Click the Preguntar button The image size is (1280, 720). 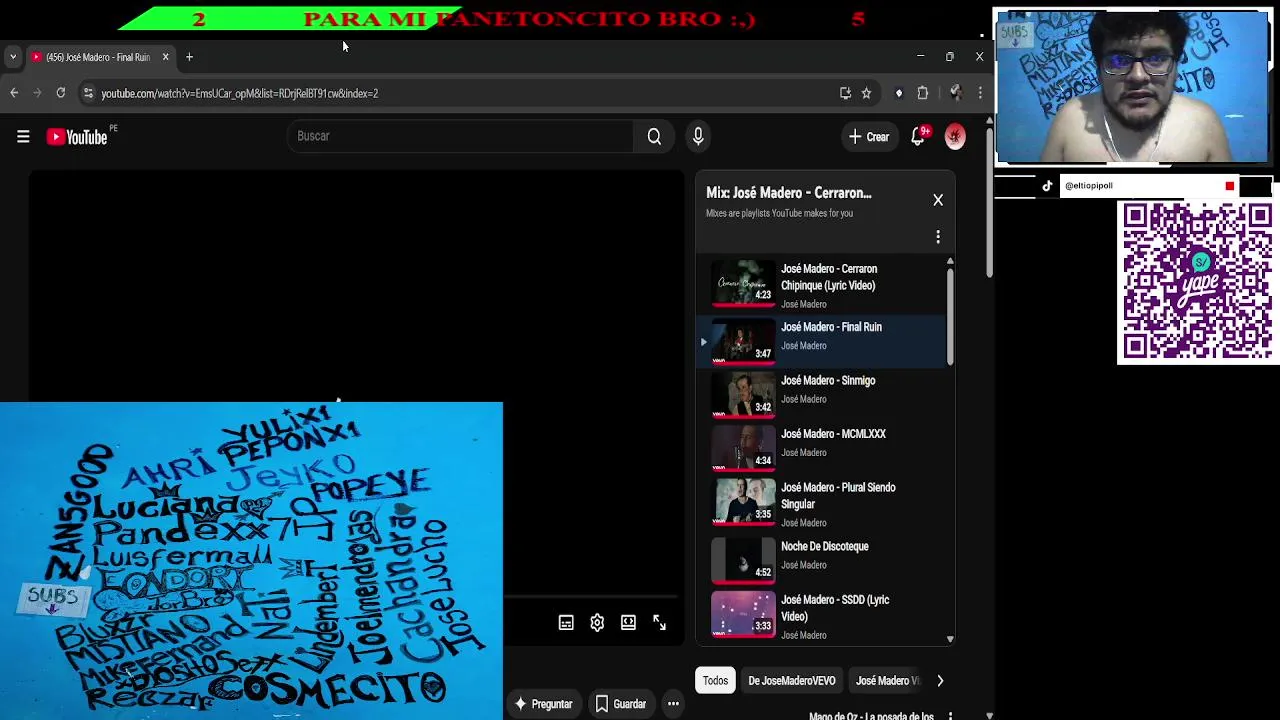543,704
